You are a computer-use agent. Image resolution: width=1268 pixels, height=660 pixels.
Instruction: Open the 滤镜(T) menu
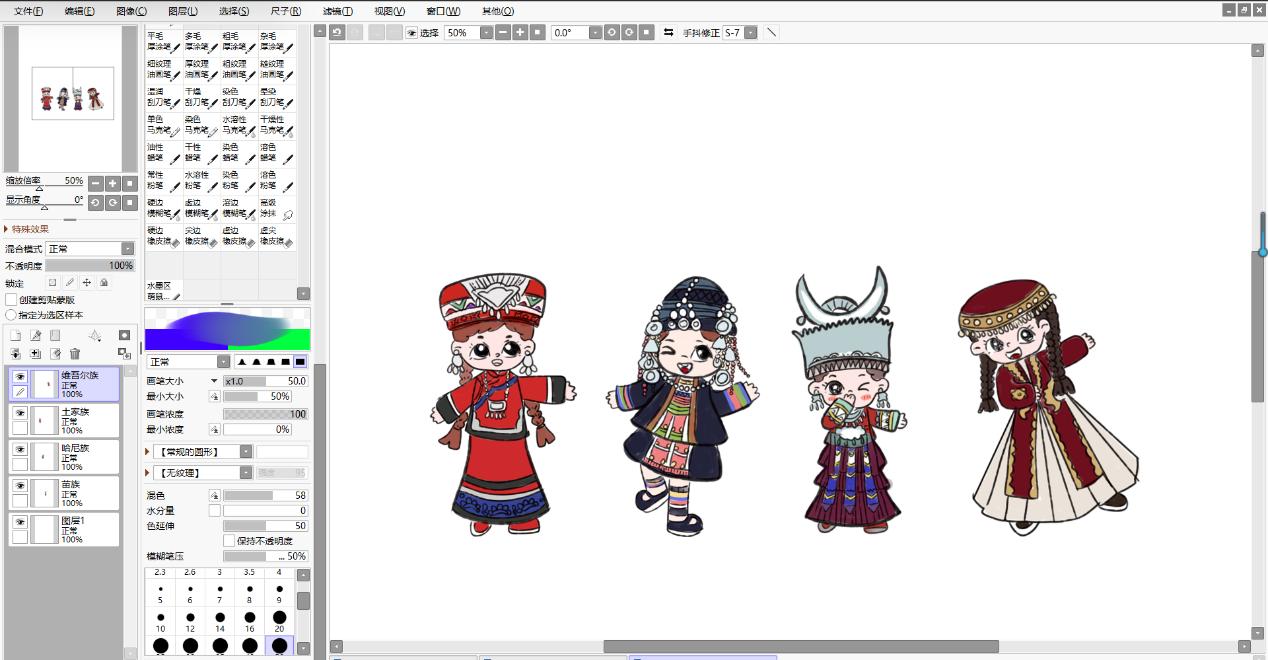coord(337,11)
